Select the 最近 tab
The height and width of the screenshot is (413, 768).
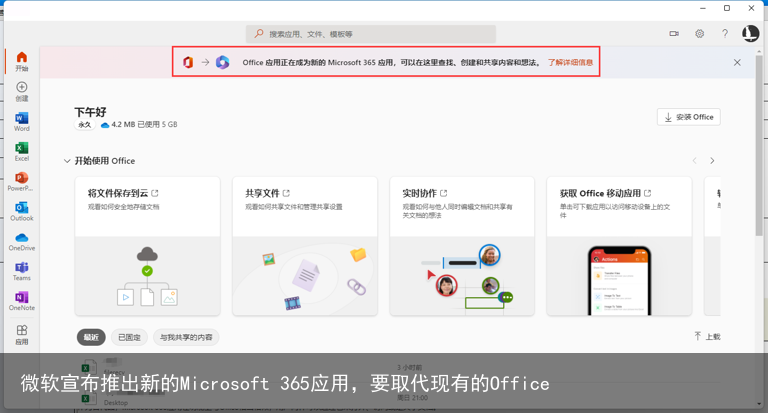point(91,337)
